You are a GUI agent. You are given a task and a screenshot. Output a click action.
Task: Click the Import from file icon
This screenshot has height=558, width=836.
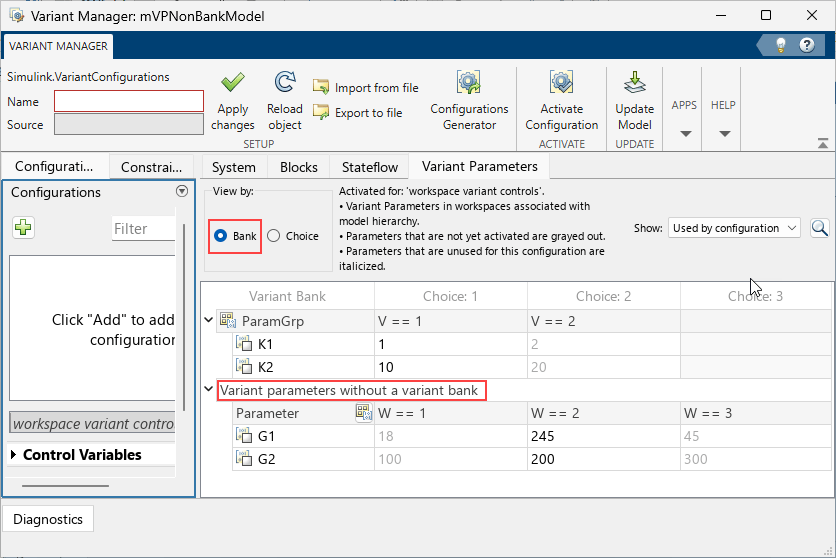point(321,86)
